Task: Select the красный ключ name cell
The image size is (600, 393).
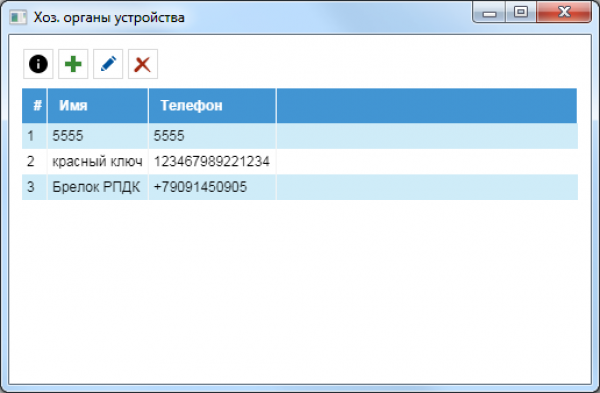Action: point(98,161)
